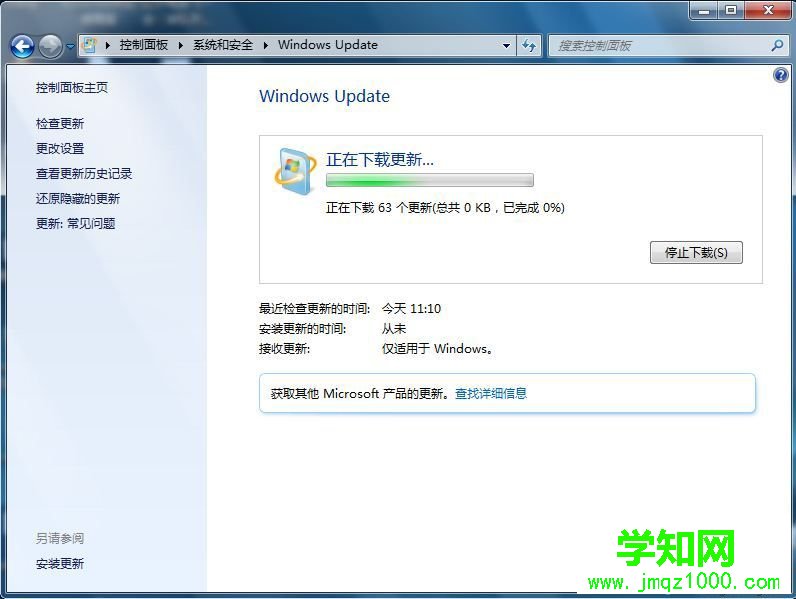Expand the chevron before 控制面板 breadcrumb
The image size is (796, 599).
[x=108, y=45]
